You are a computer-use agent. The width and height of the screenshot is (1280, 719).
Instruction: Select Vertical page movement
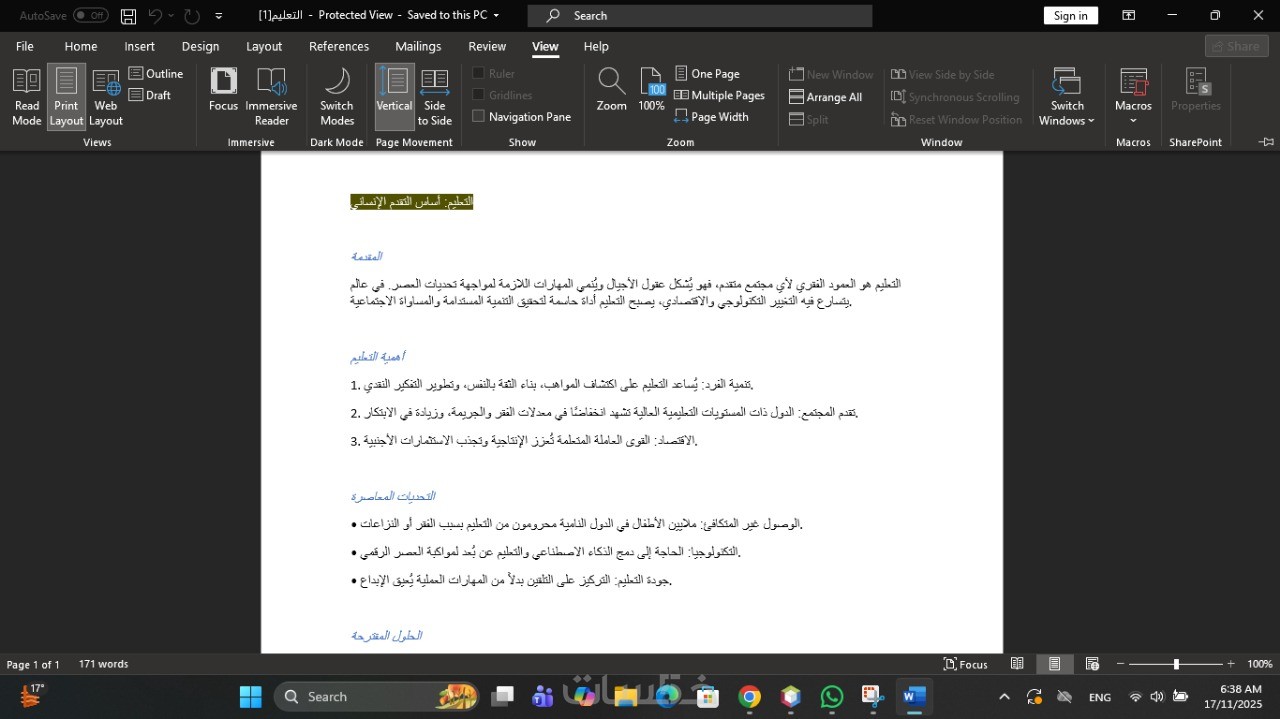tap(394, 97)
